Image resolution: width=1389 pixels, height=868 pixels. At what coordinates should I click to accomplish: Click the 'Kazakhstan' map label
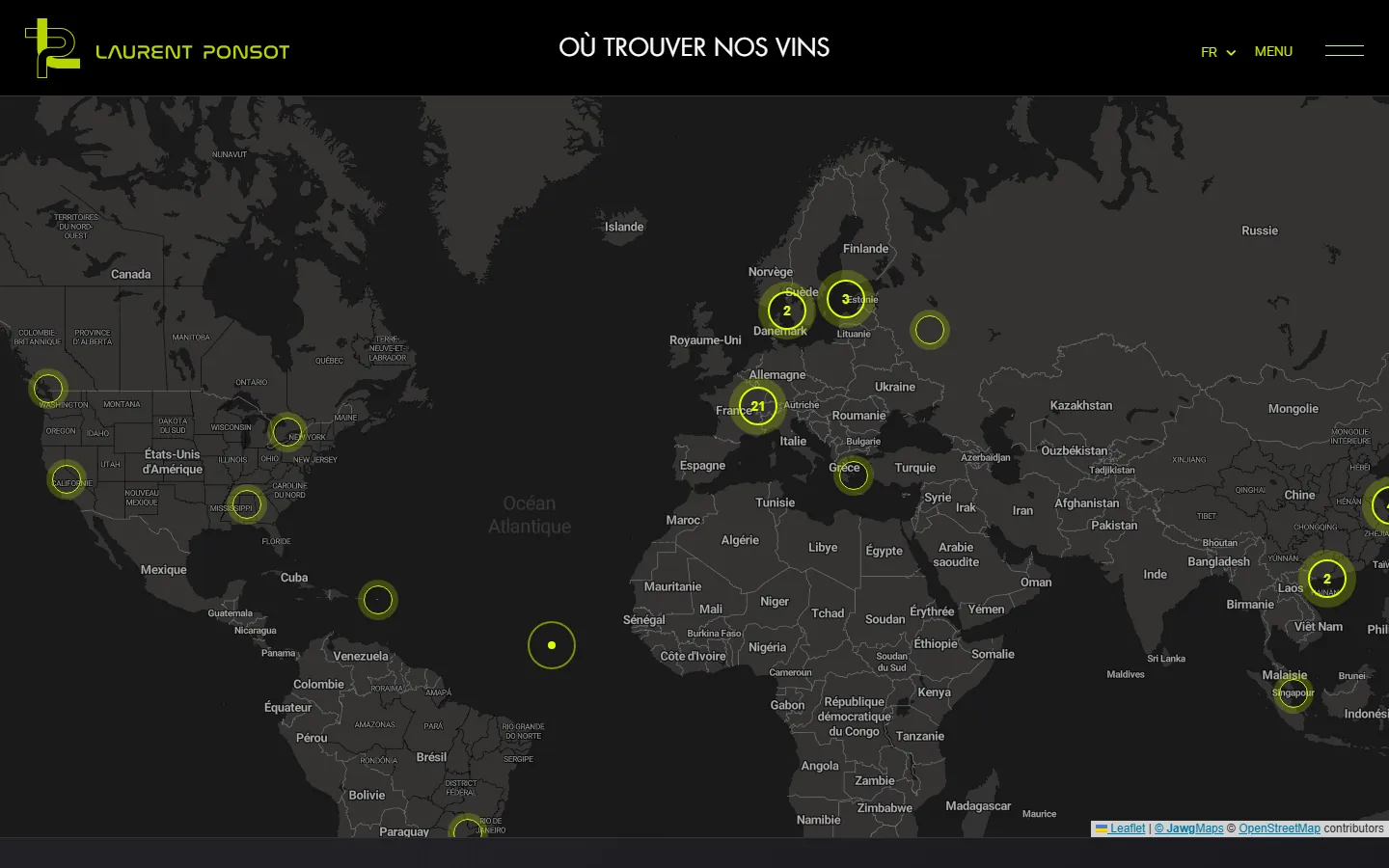click(1081, 405)
